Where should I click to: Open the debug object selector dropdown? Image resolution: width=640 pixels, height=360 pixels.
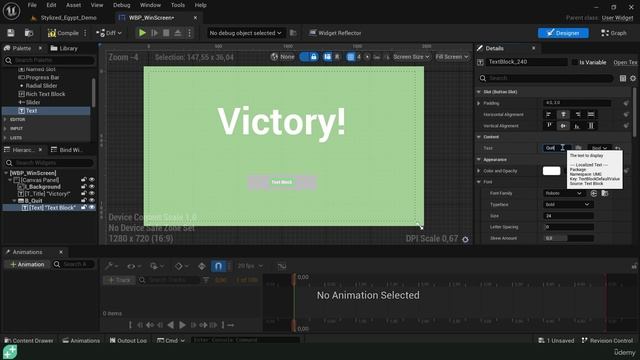coord(245,33)
